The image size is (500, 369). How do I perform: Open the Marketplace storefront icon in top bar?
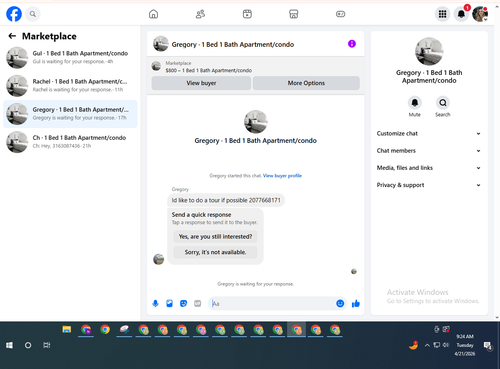[294, 14]
